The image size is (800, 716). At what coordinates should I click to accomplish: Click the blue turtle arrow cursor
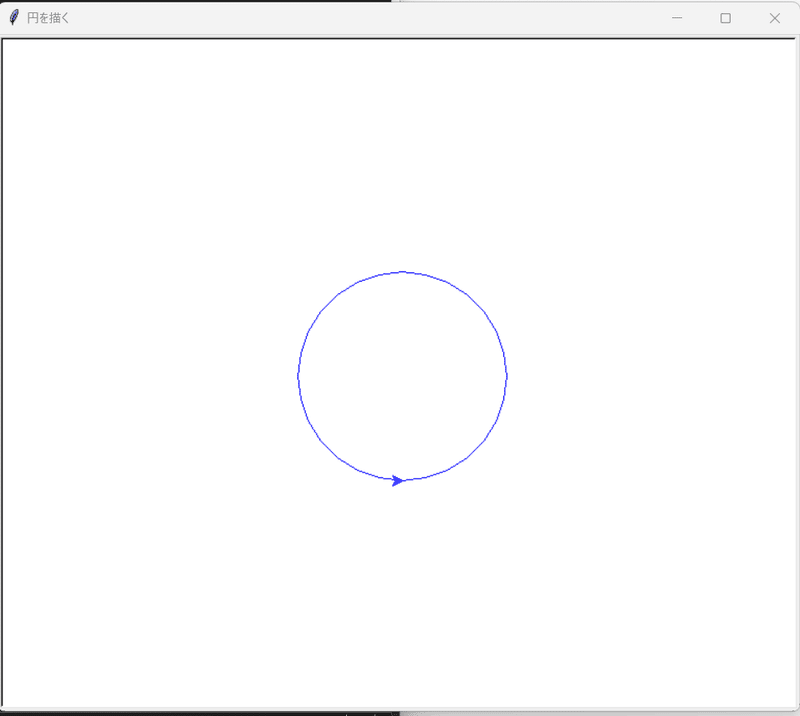[x=397, y=481]
